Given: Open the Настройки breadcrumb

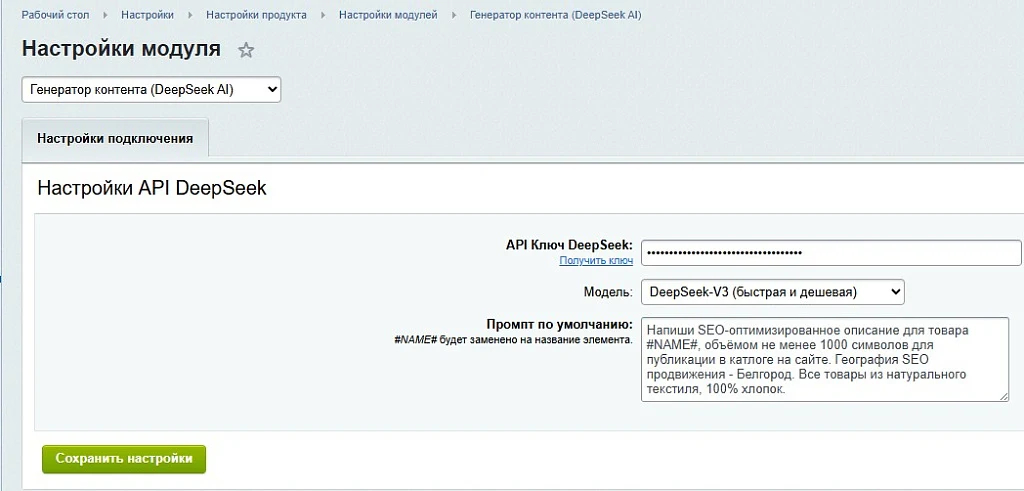Looking at the screenshot, I should click(x=147, y=14).
